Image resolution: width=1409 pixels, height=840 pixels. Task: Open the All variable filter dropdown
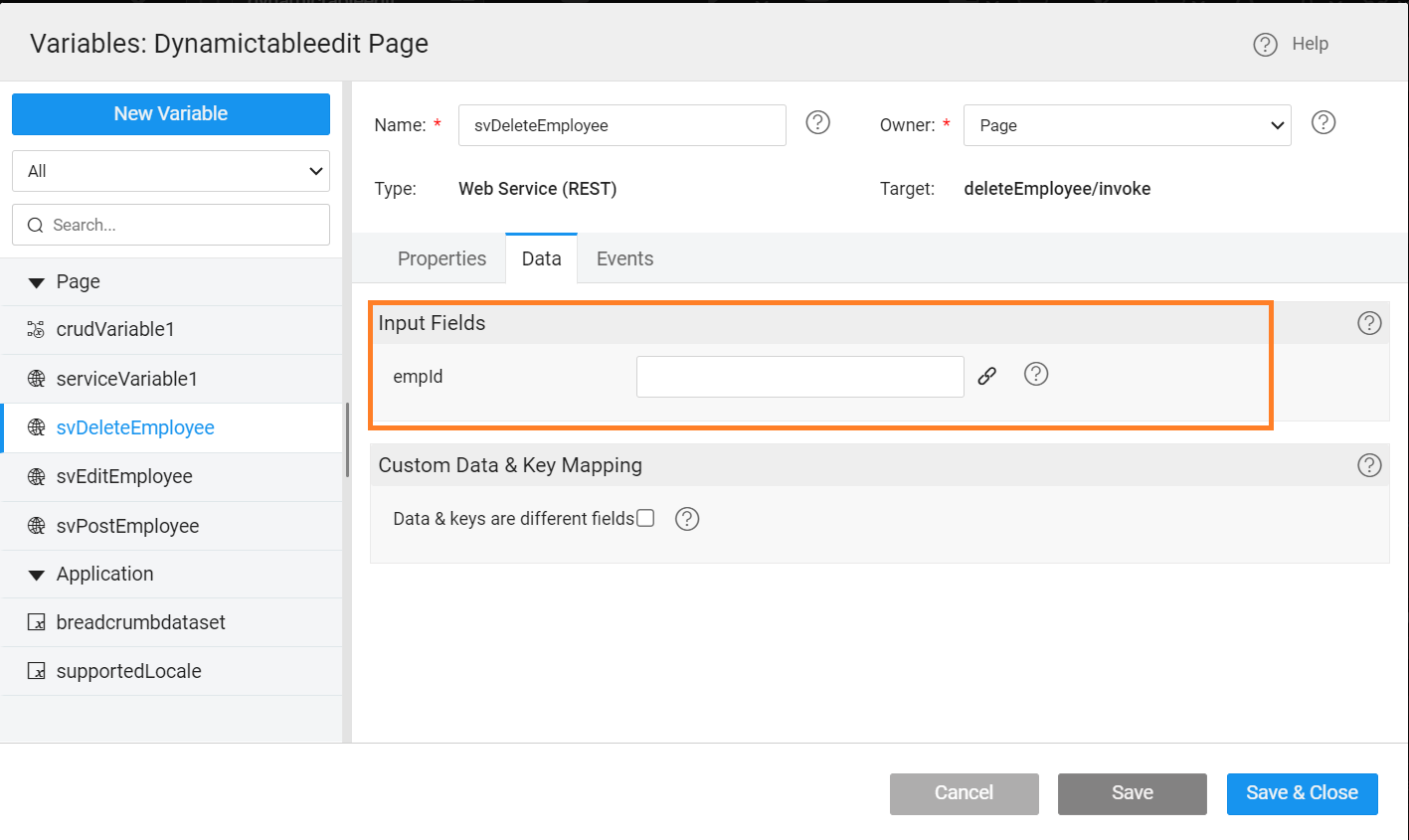coord(171,171)
